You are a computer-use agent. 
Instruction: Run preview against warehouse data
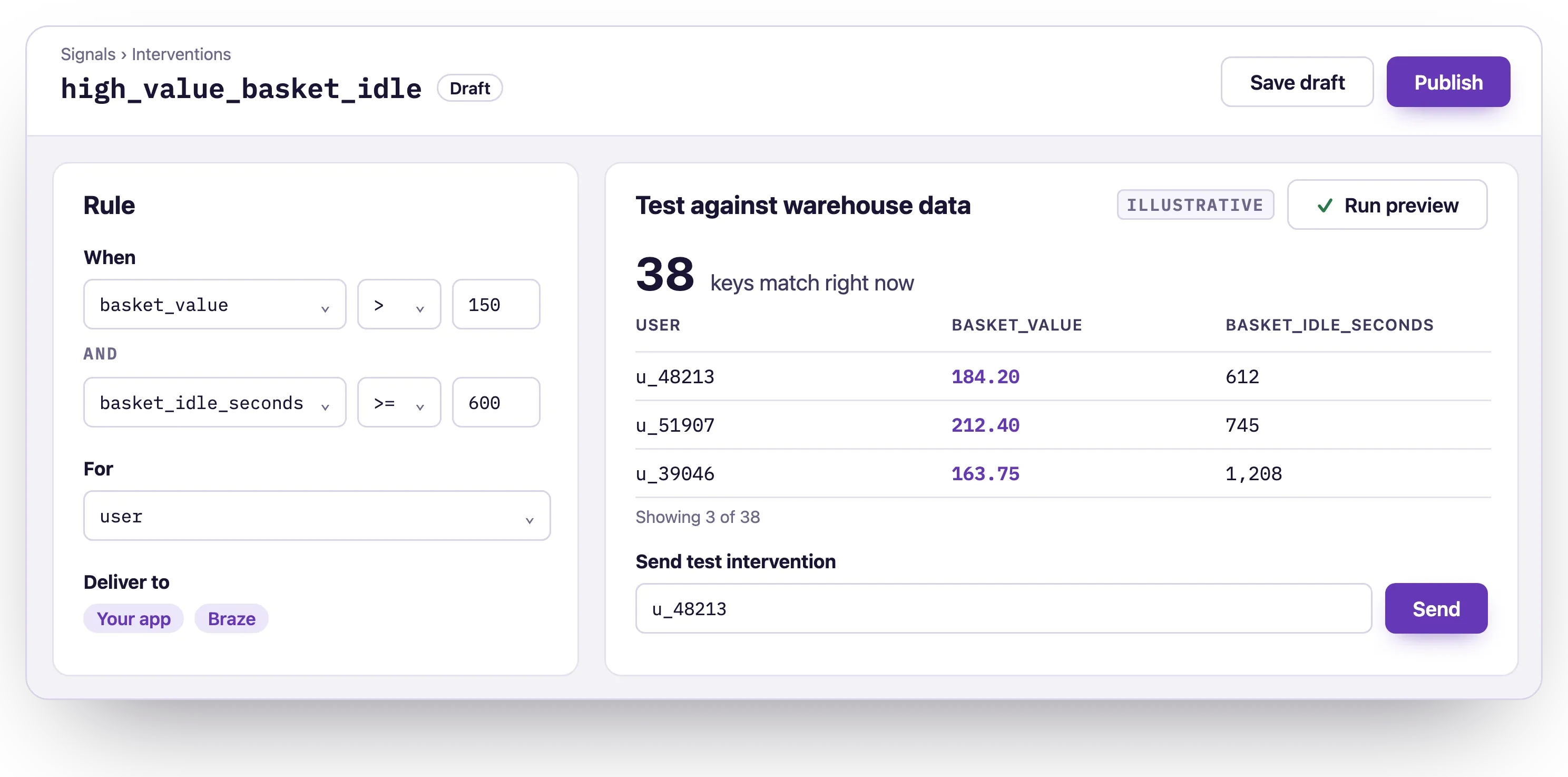[1387, 205]
